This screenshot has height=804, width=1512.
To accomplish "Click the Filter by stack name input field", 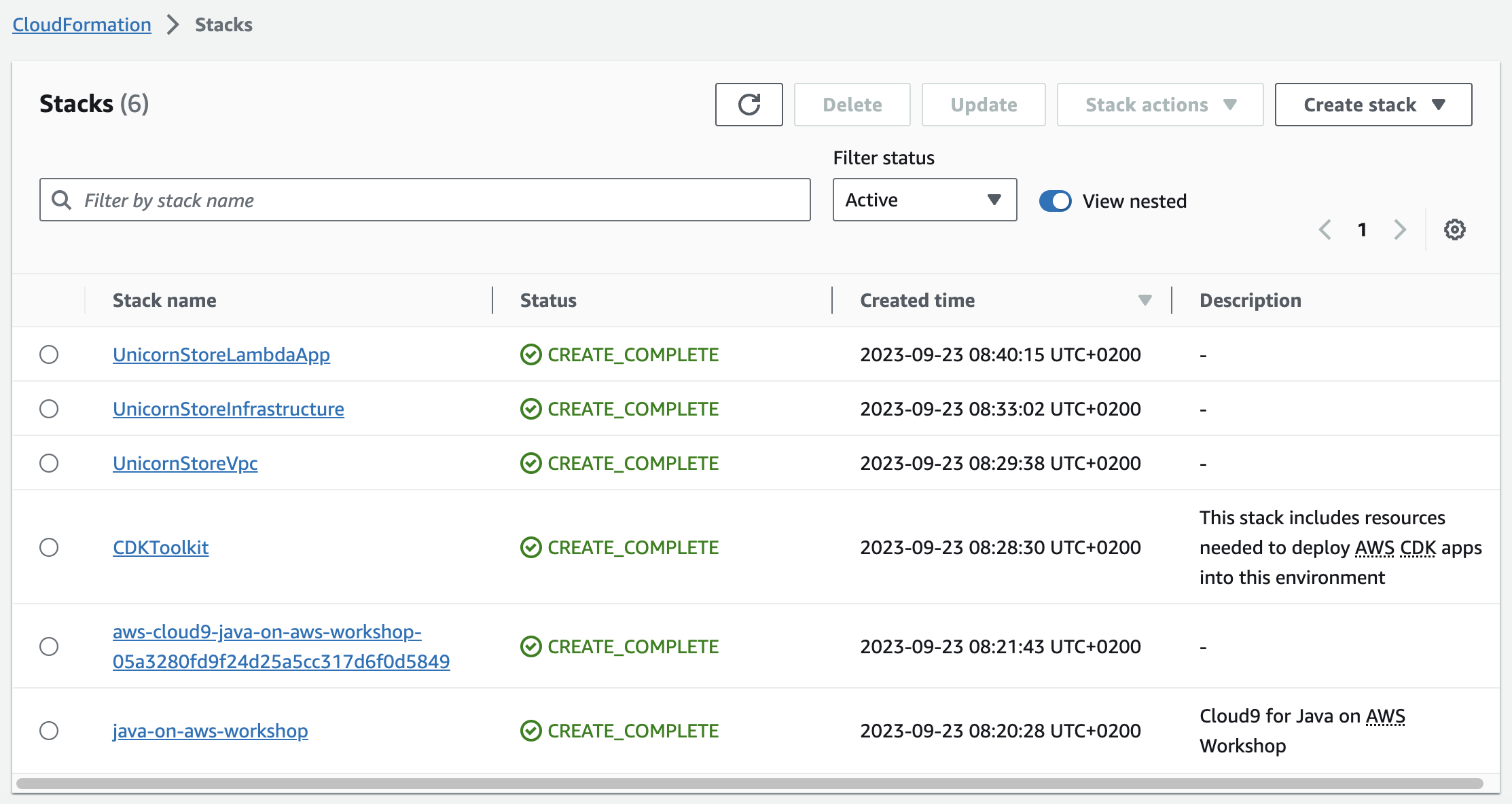I will point(424,200).
